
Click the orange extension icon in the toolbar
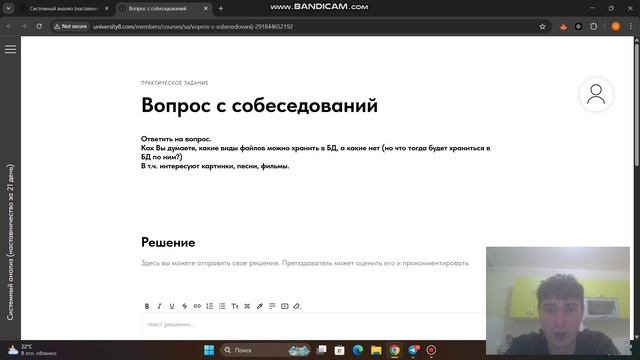pyautogui.click(x=563, y=27)
